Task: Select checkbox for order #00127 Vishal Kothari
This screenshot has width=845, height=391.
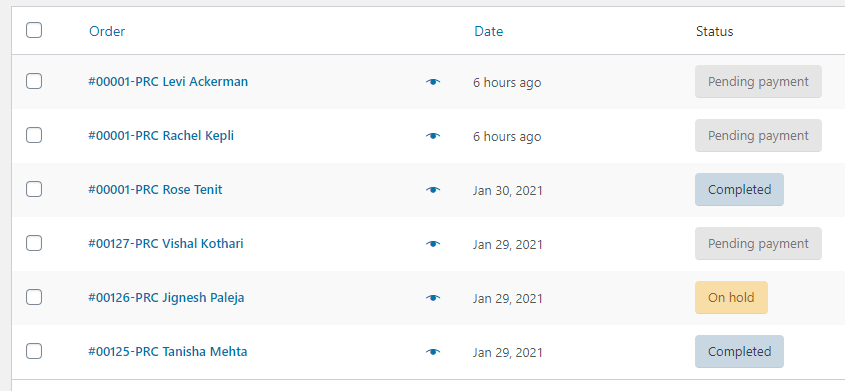Action: pyautogui.click(x=34, y=243)
